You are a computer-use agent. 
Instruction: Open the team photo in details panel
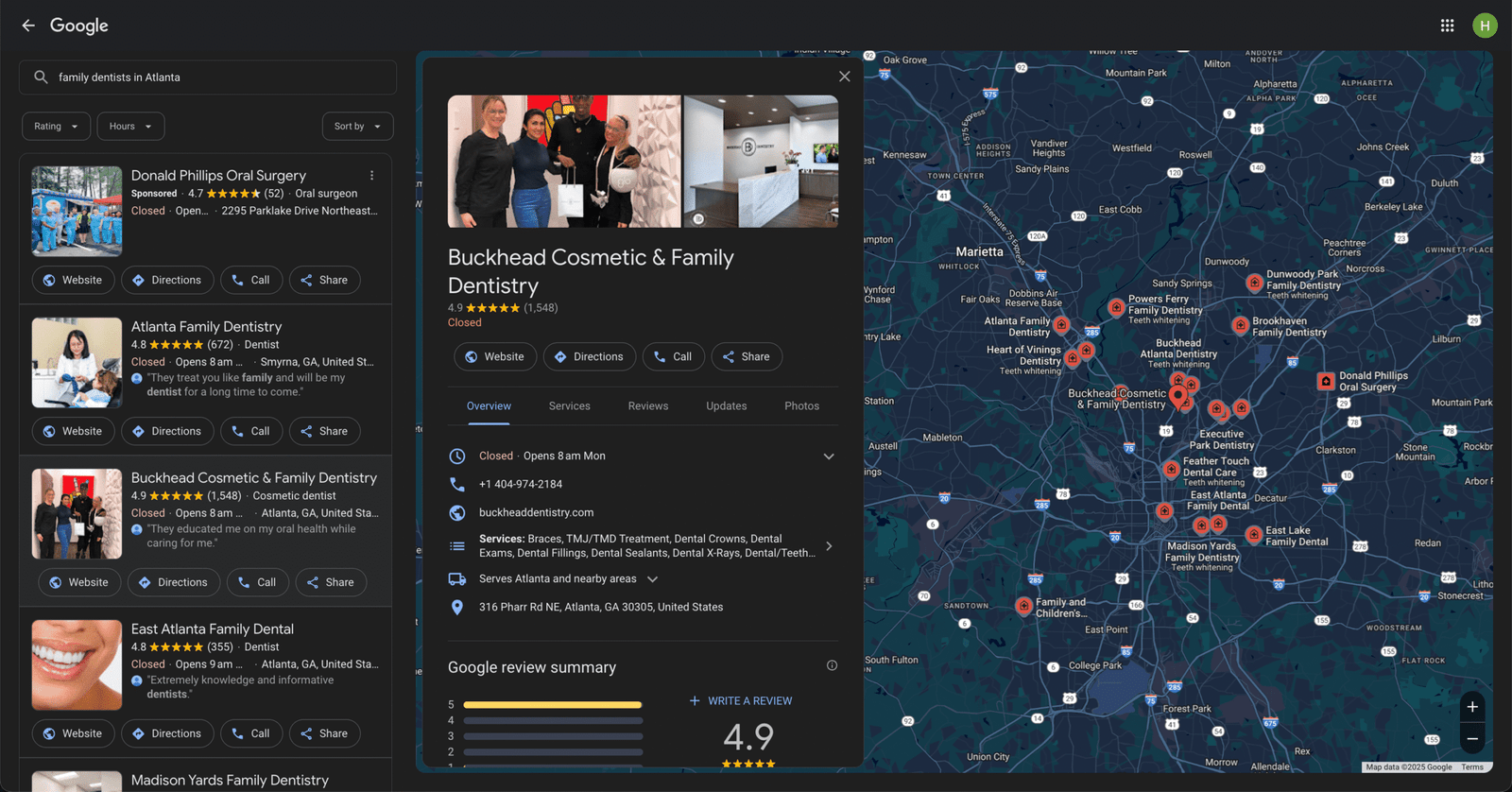564,162
